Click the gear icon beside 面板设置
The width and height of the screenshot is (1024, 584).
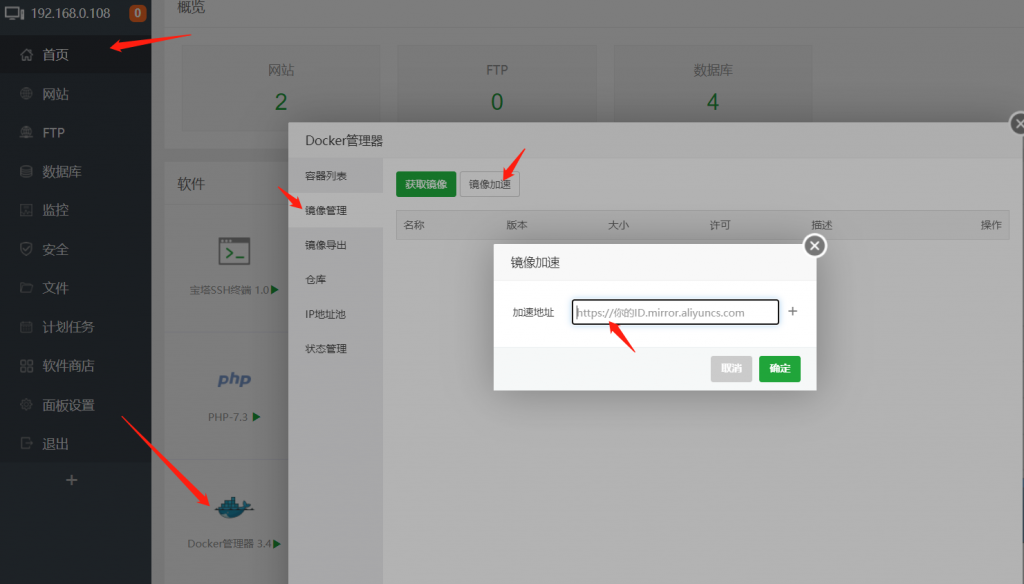(26, 405)
